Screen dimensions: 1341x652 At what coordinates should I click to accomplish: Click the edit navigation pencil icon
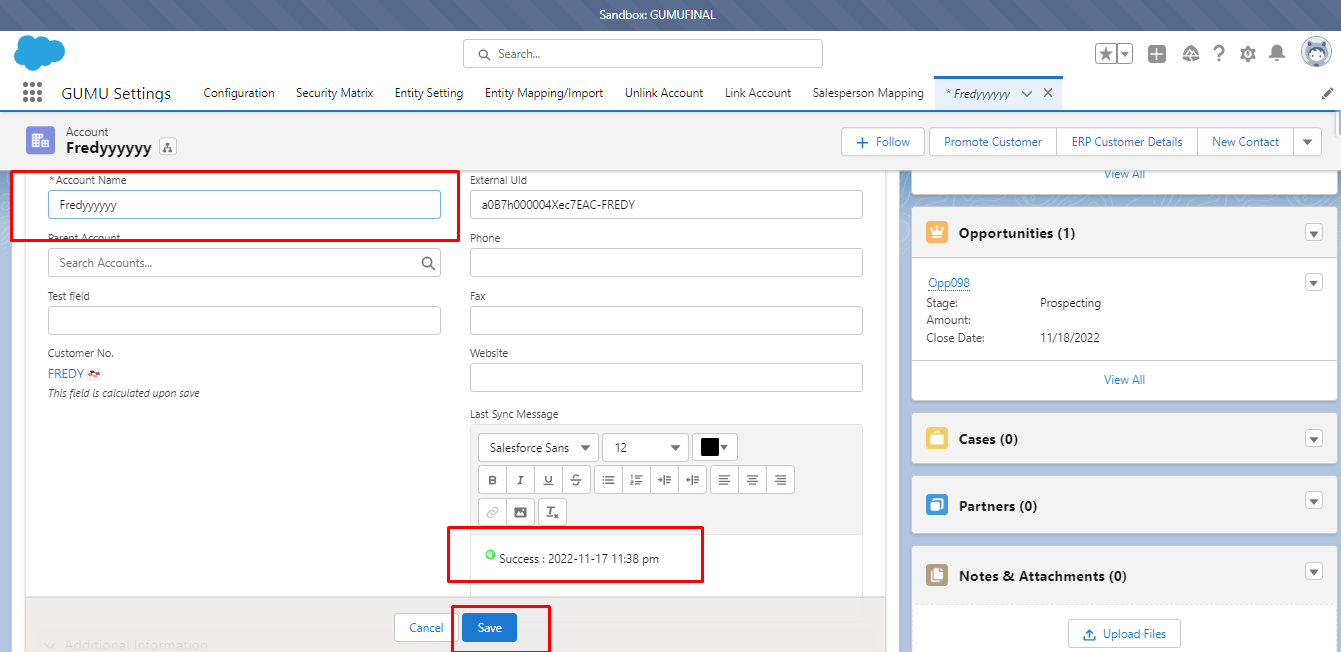(1327, 93)
